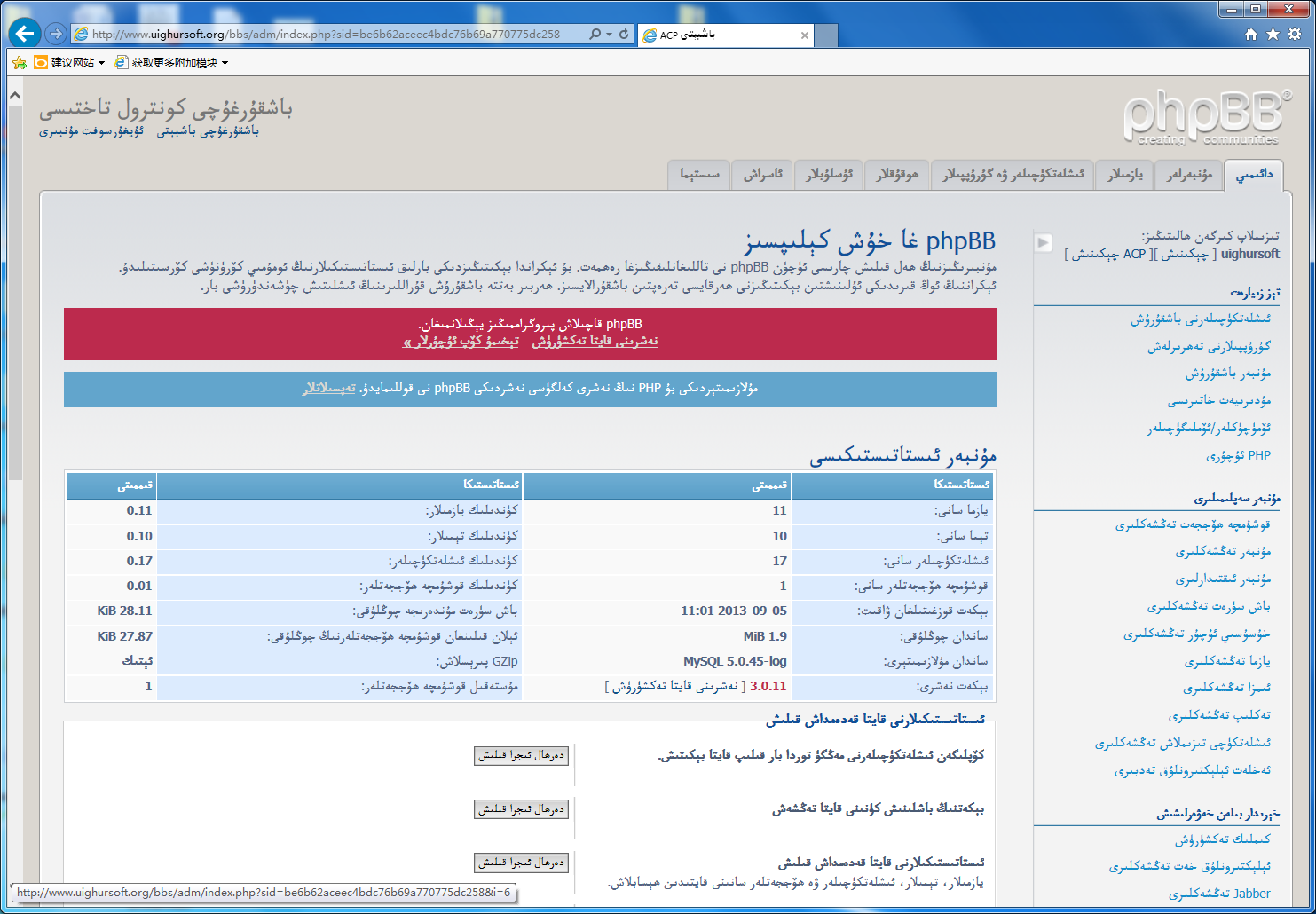
Task: Switch to the مۇنبەرلەر tab
Action: (1189, 174)
